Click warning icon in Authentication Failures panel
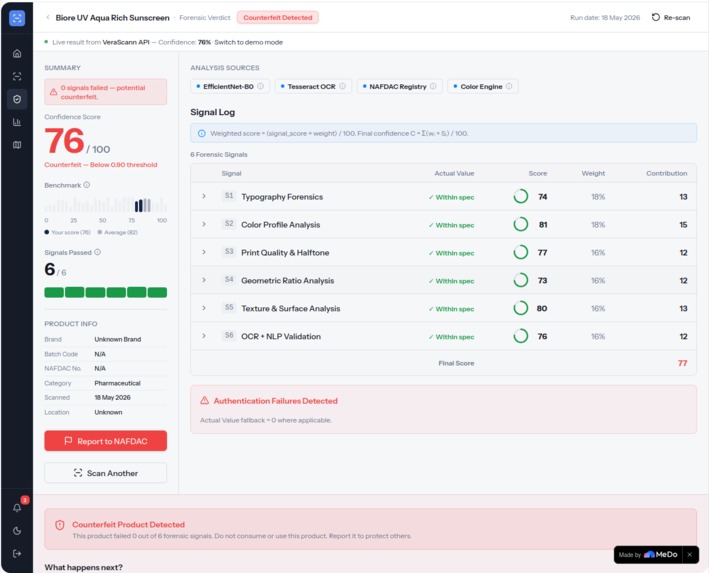The width and height of the screenshot is (709, 573). coord(204,401)
